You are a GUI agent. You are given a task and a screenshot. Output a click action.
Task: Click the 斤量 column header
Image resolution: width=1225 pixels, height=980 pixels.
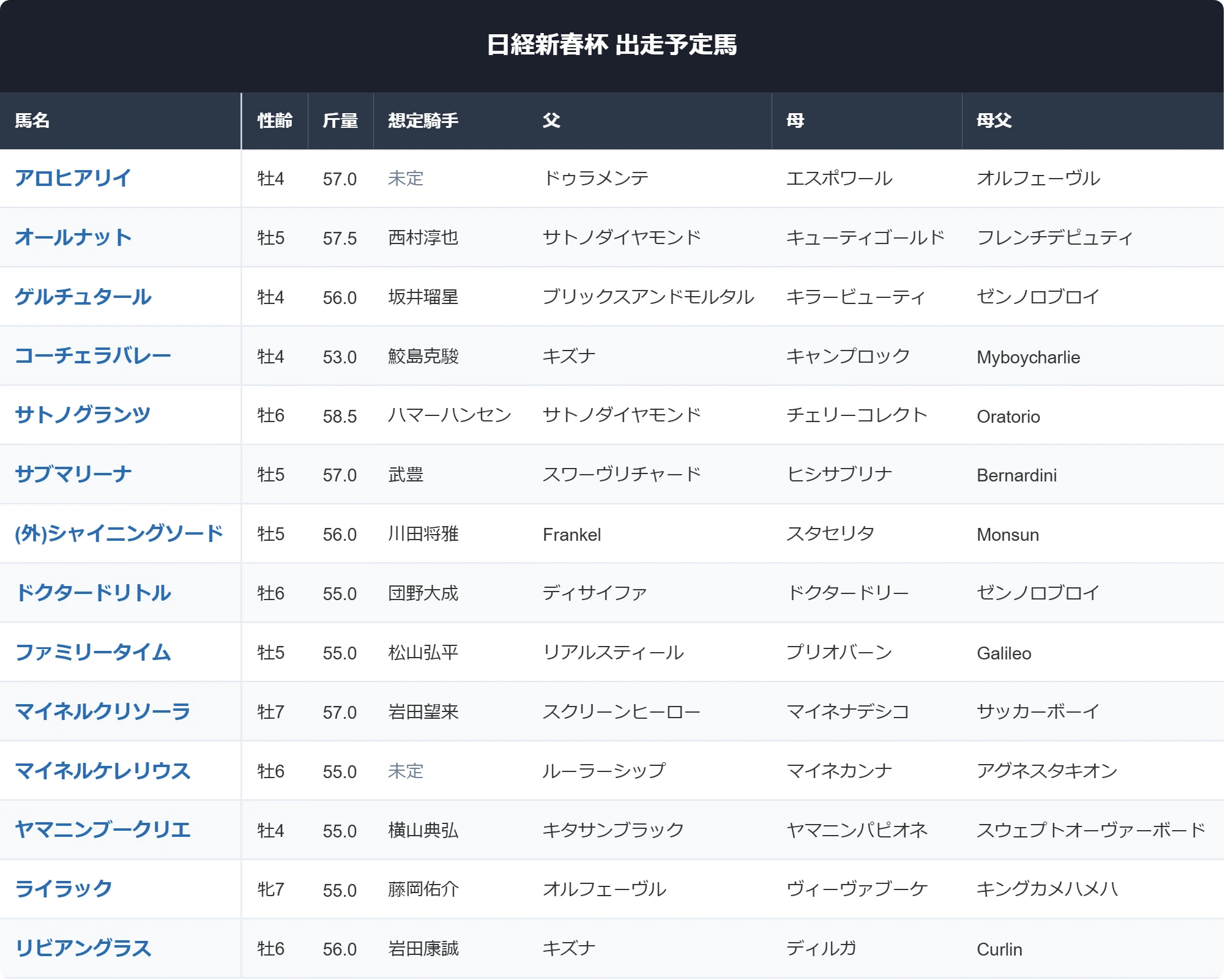(x=341, y=121)
